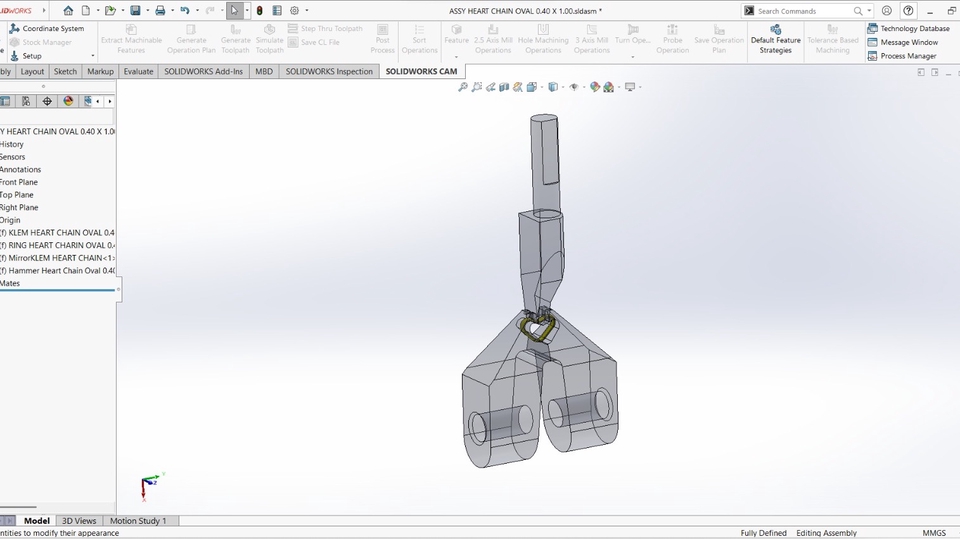960x539 pixels.
Task: Open the Technology Database
Action: 909,28
